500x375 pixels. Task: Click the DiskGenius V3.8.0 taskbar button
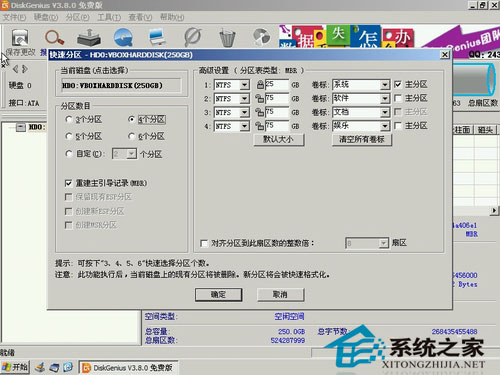tap(128, 367)
